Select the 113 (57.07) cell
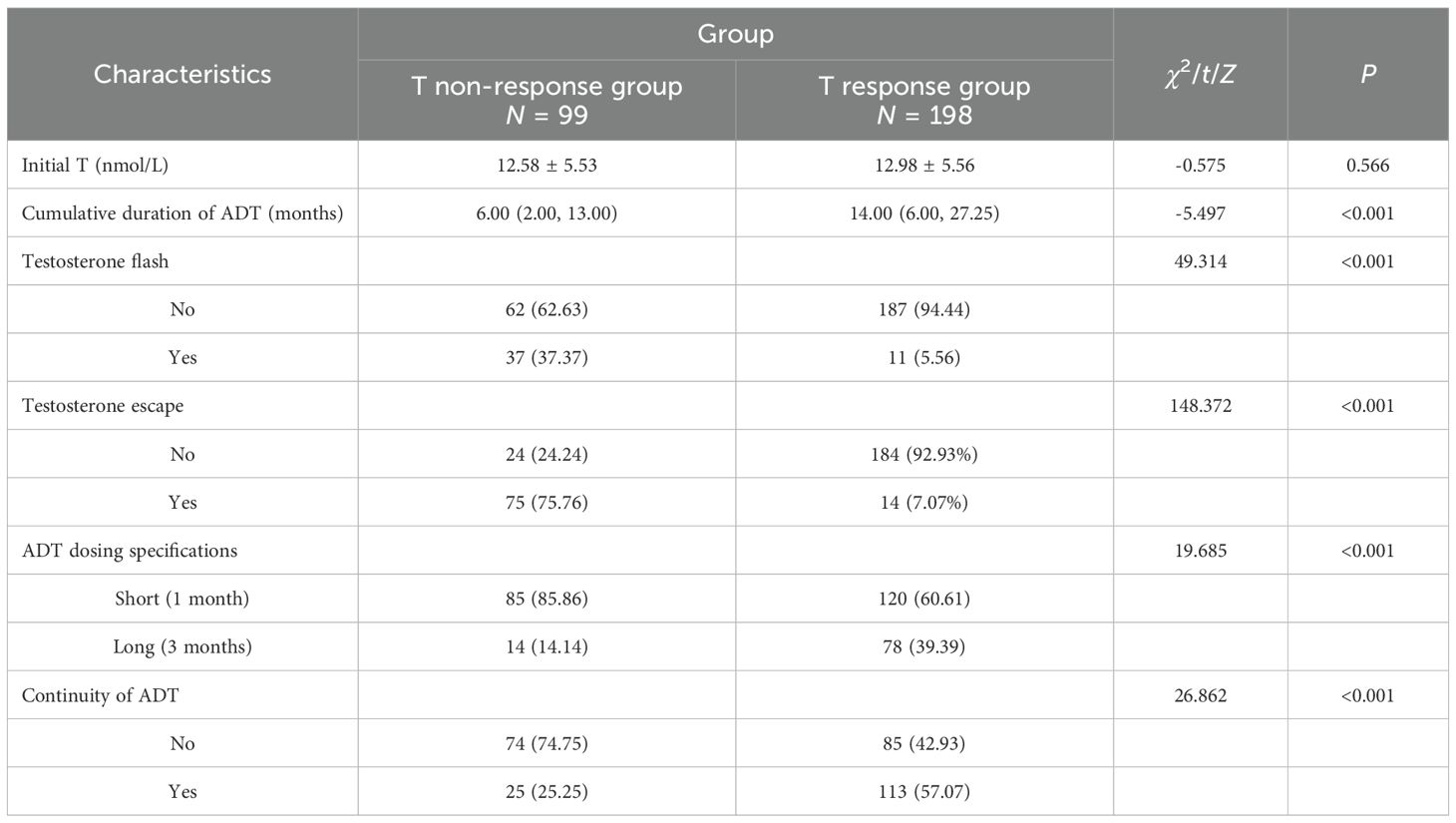 pos(924,792)
